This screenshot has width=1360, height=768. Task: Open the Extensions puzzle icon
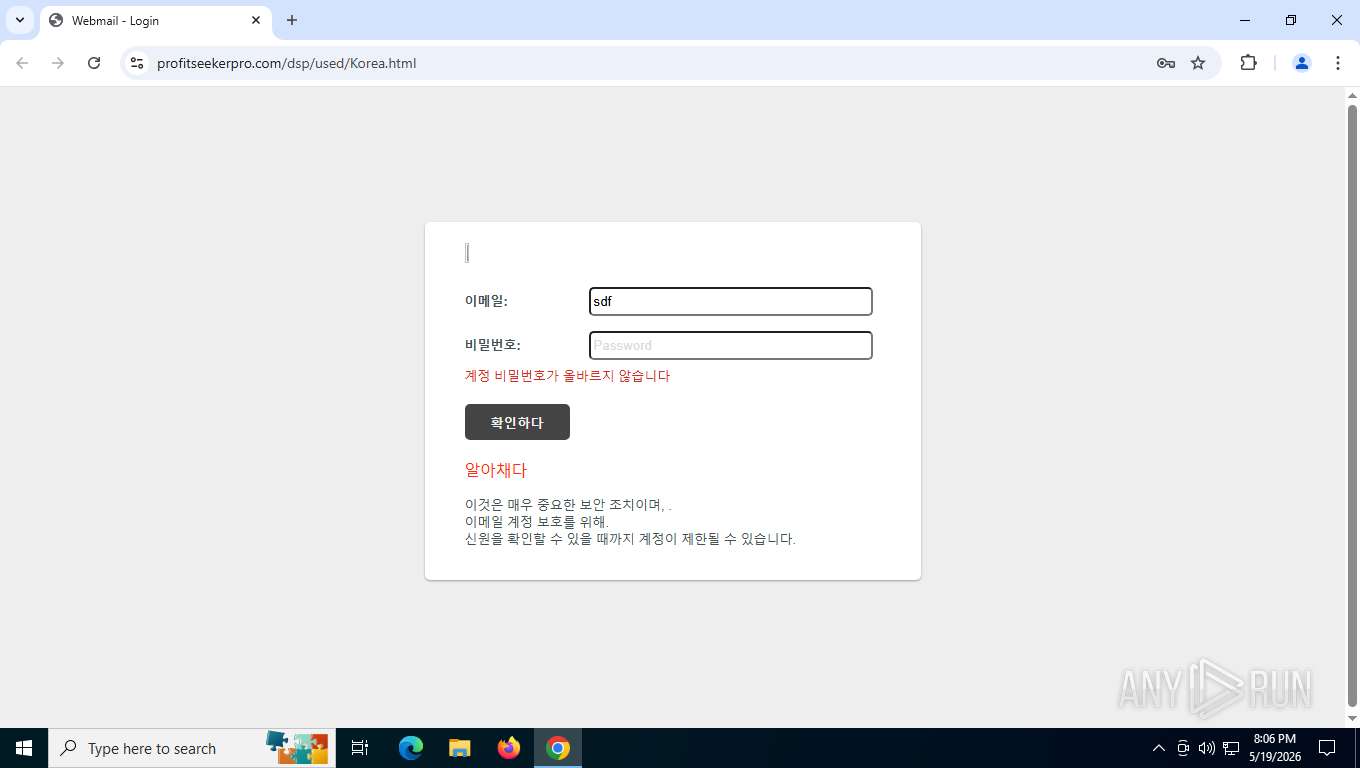coord(1248,63)
